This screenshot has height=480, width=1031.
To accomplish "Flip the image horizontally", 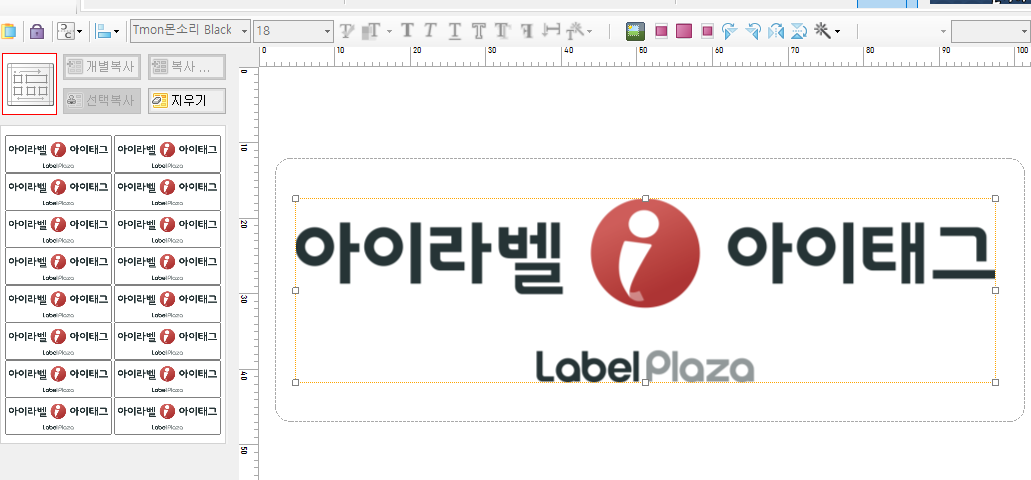I will click(776, 31).
